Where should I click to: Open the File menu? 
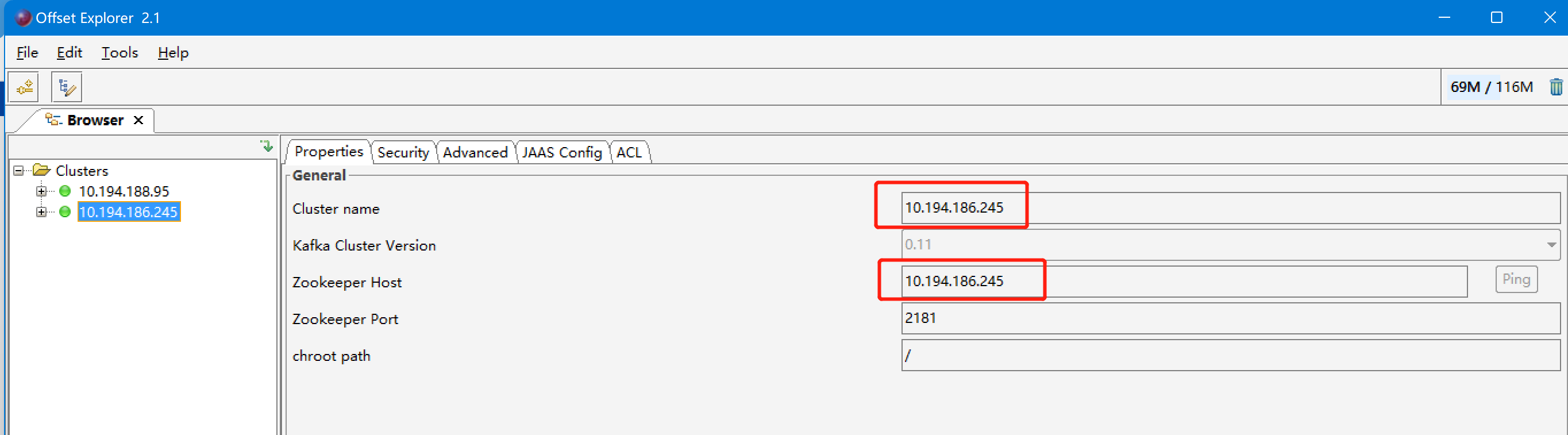click(28, 53)
